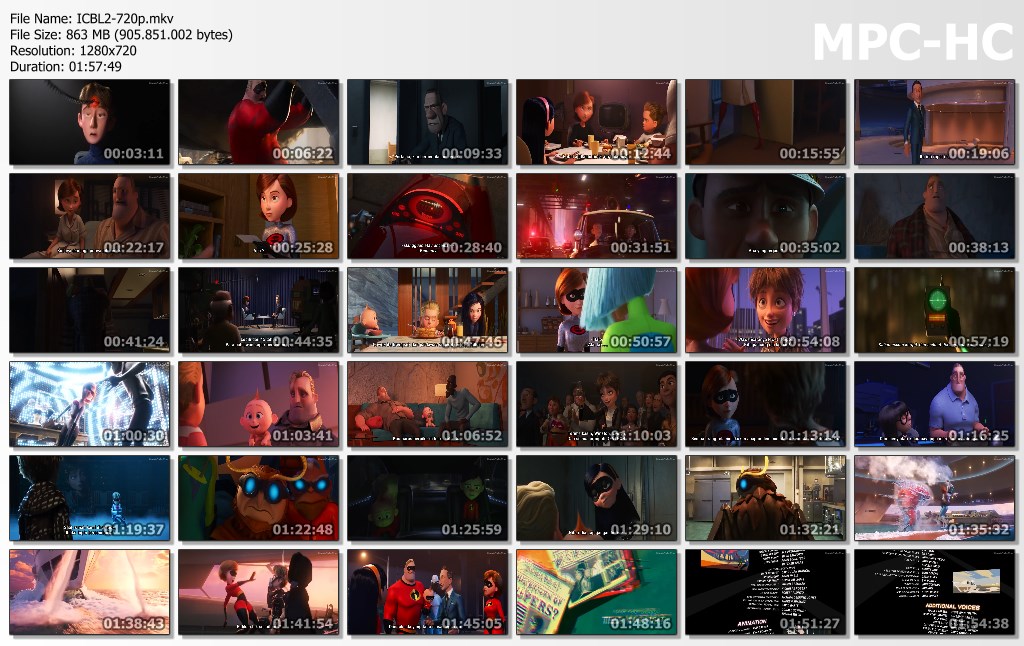The width and height of the screenshot is (1024, 646).
Task: Click the text 'File Name: ICBL2-720p.mkv'
Action: (x=91, y=19)
